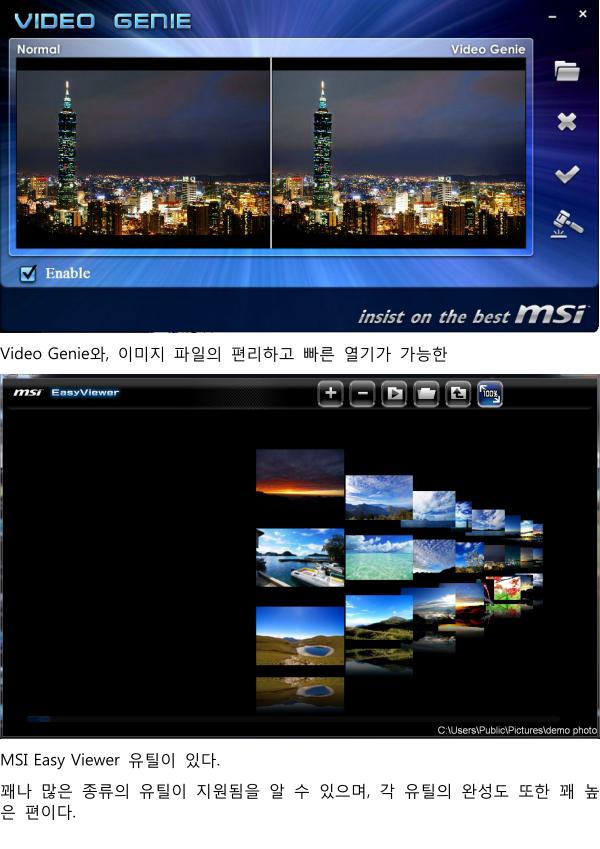Start slideshow with EasyViewer play button
The image size is (600, 849).
click(x=394, y=393)
